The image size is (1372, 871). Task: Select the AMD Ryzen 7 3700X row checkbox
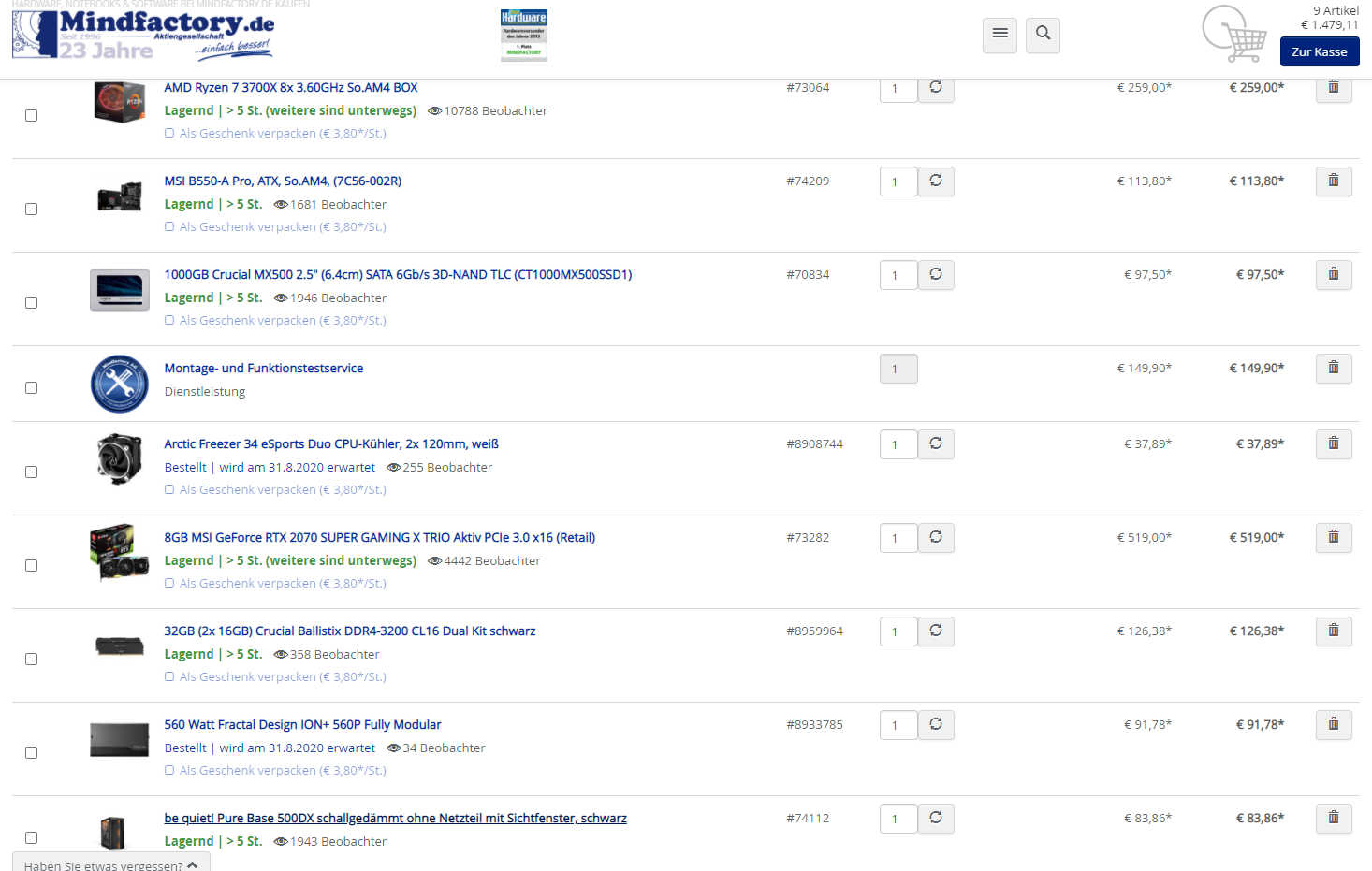tap(31, 115)
